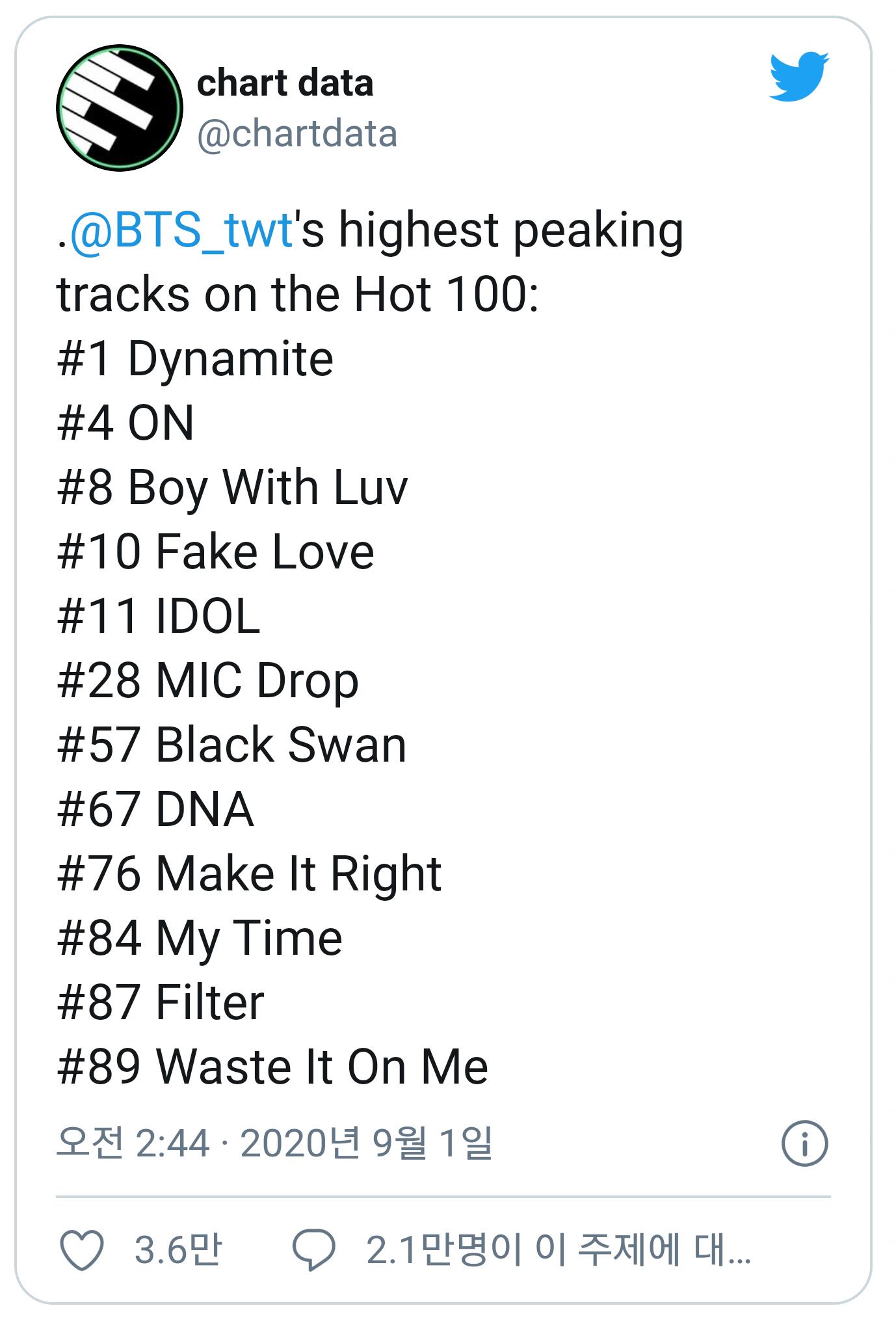Click the 3.6만 like count
The image size is (896, 1334).
click(178, 1249)
